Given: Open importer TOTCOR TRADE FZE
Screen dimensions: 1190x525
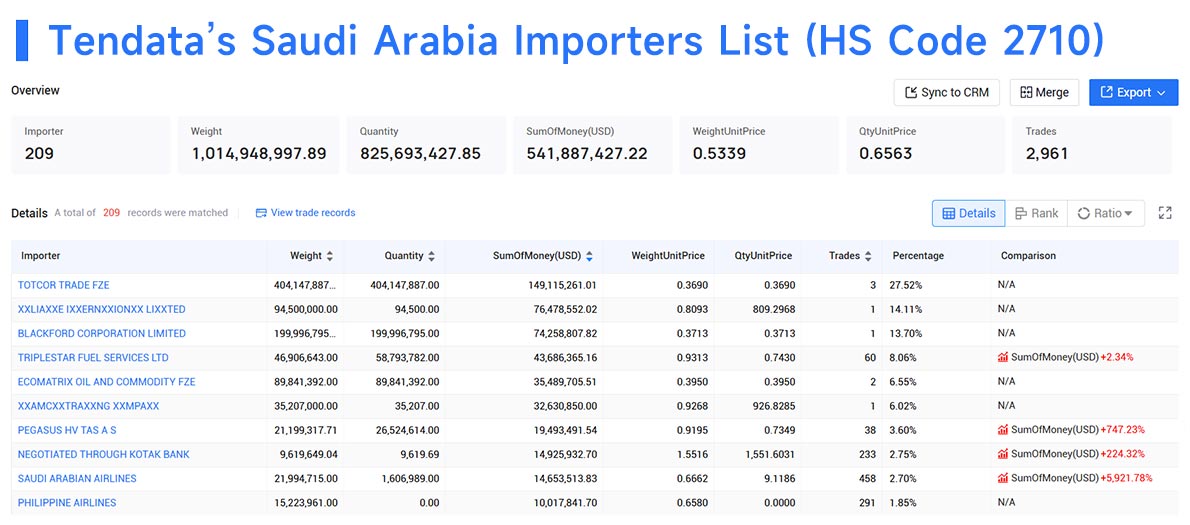Looking at the screenshot, I should [64, 285].
